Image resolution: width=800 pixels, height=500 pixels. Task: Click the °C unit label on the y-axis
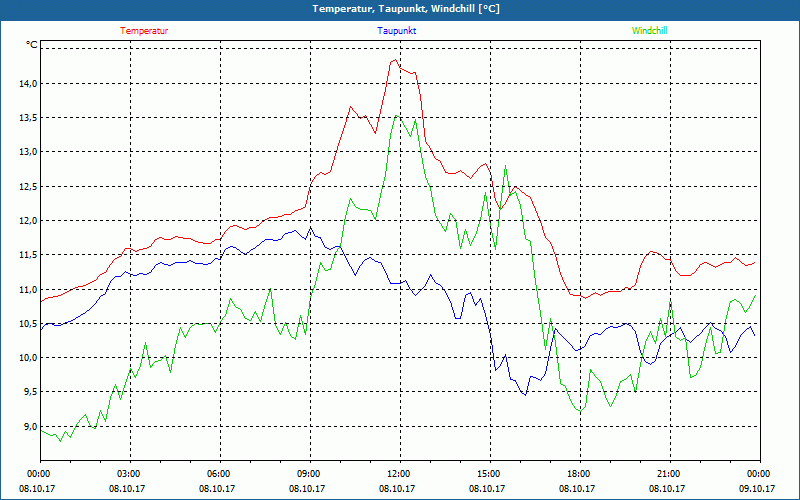[32, 45]
